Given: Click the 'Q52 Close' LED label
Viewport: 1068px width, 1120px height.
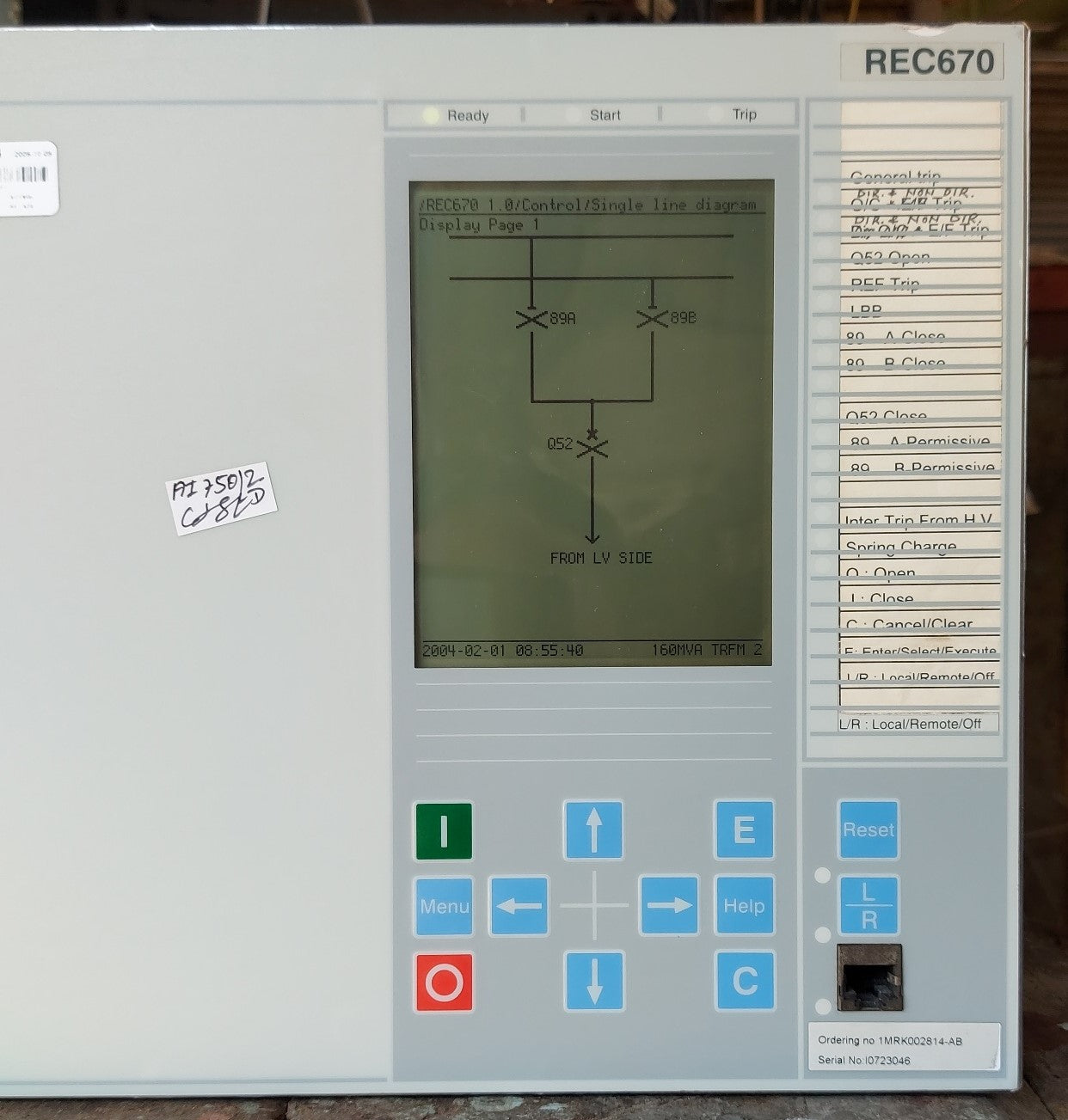Looking at the screenshot, I should (886, 416).
